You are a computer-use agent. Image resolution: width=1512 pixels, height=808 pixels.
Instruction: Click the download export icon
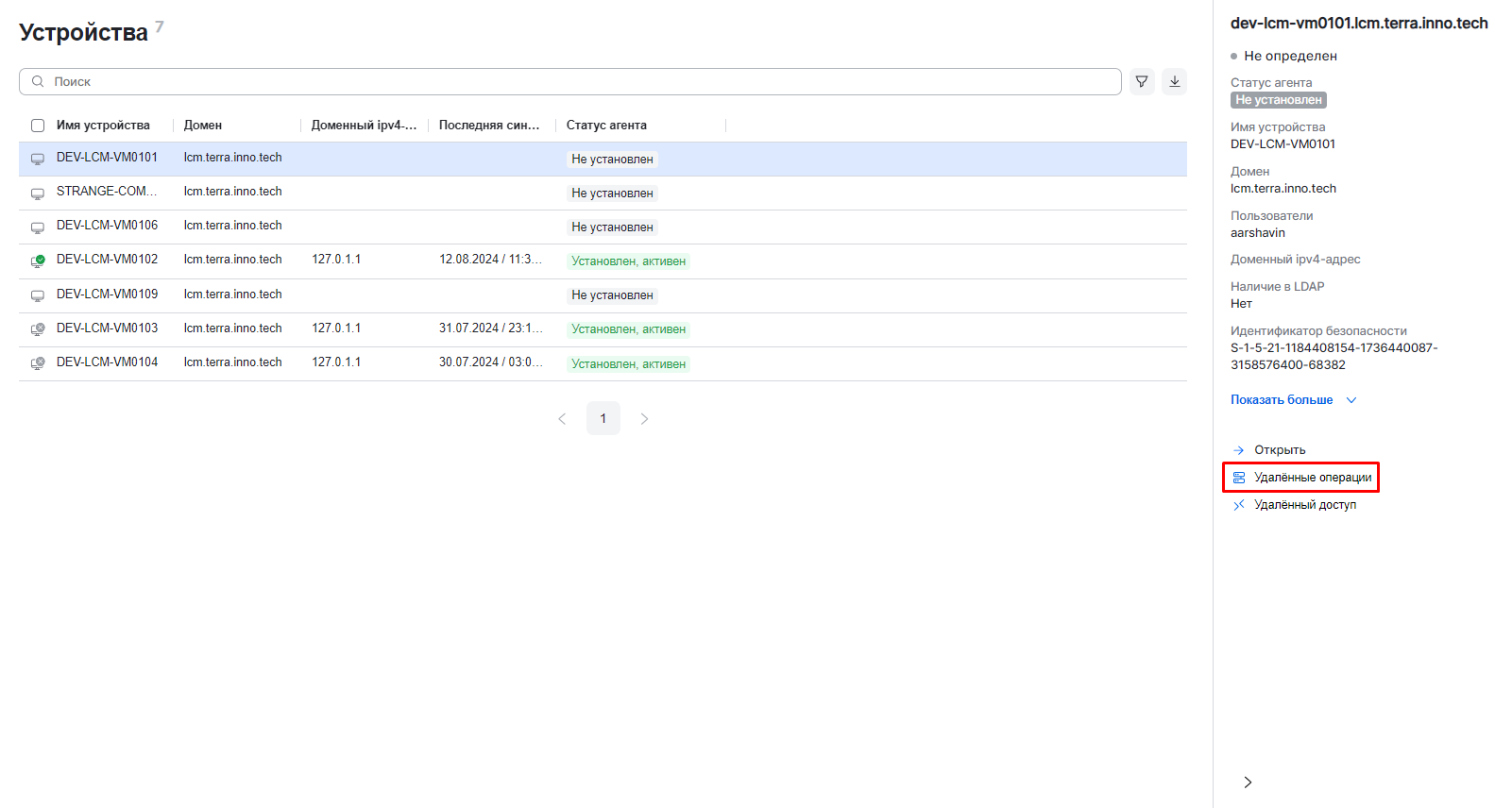tap(1174, 81)
